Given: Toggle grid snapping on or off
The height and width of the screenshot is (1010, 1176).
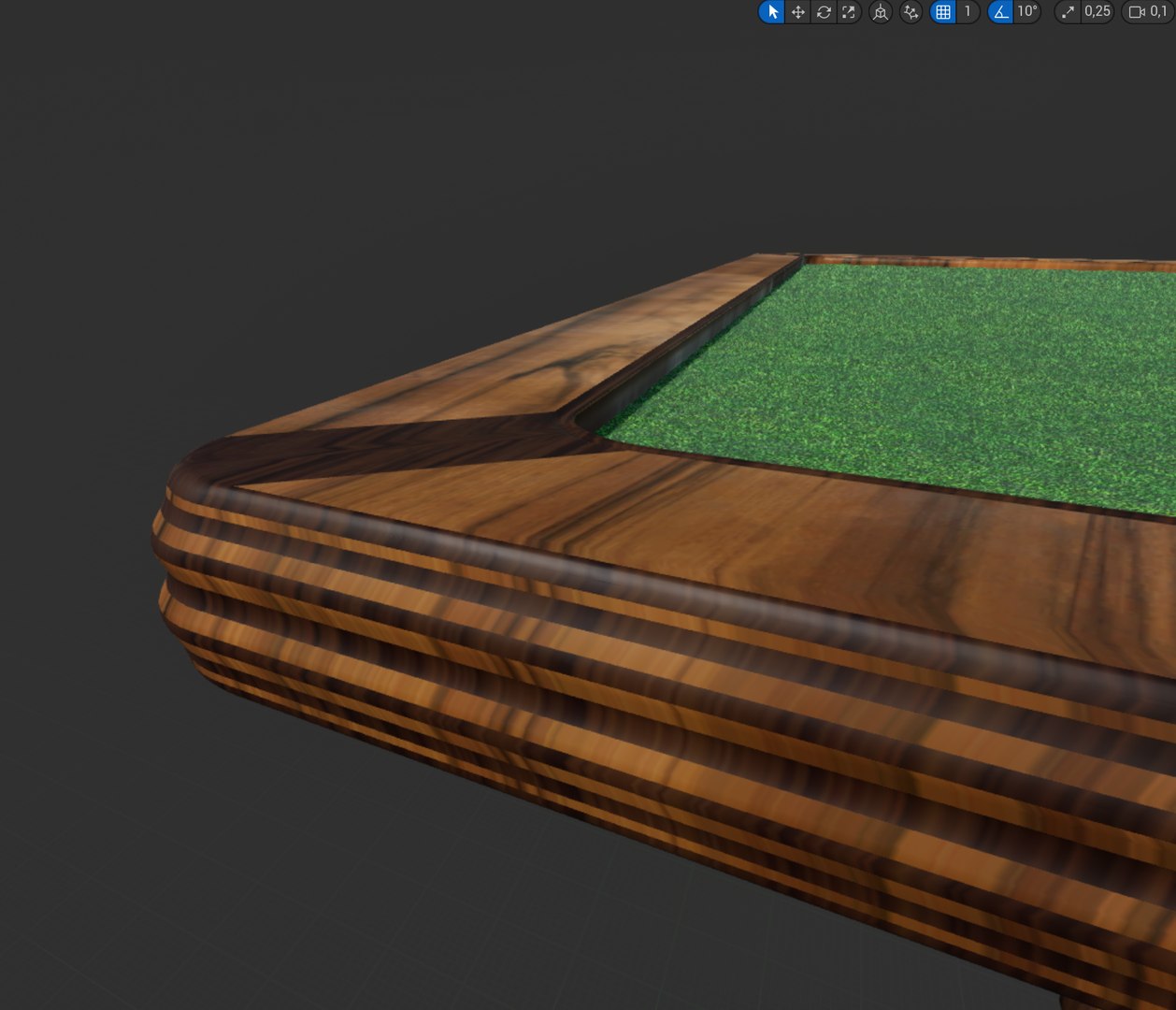Looking at the screenshot, I should [943, 12].
